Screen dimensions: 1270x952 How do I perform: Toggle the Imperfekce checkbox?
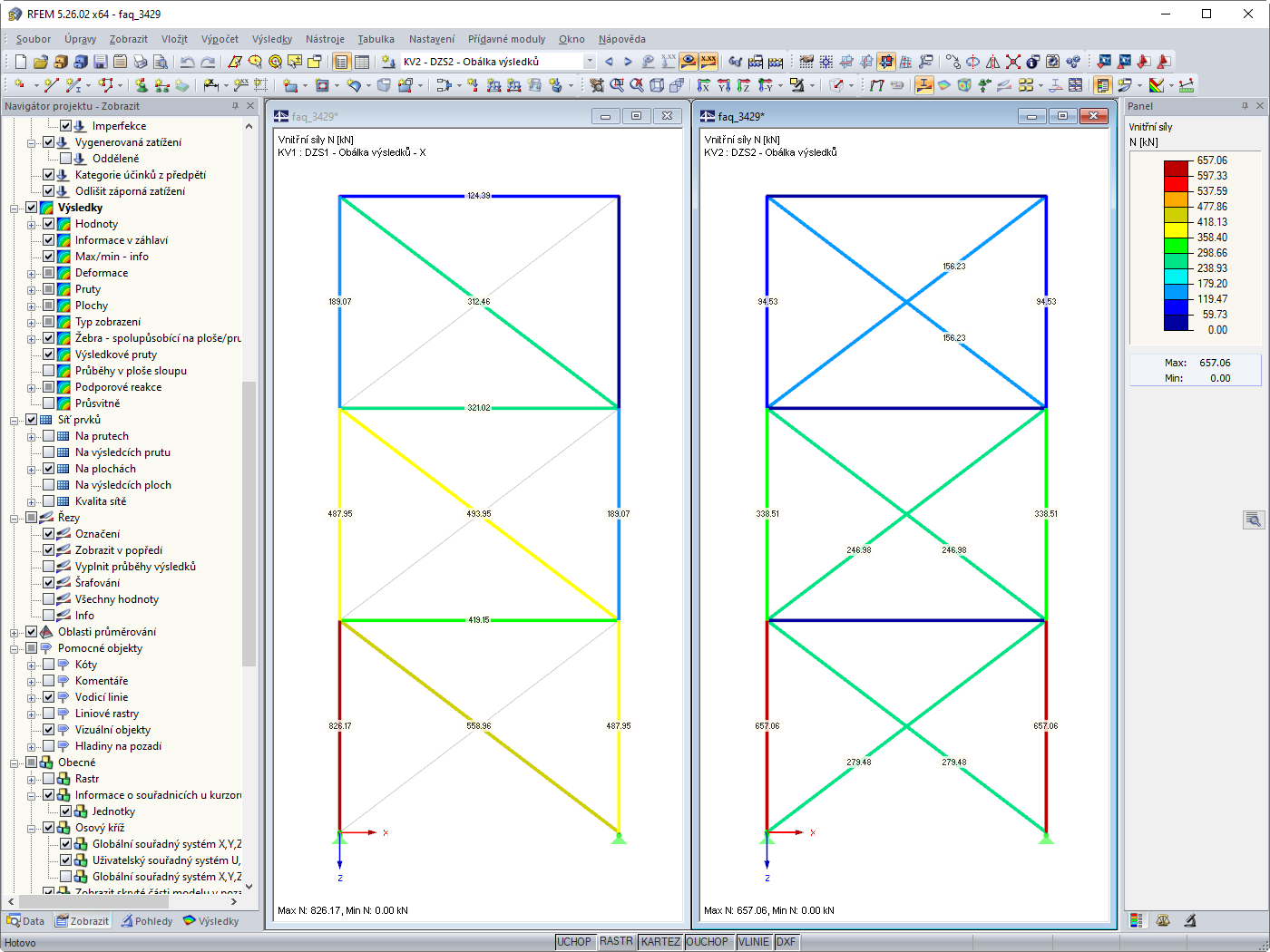tap(65, 126)
